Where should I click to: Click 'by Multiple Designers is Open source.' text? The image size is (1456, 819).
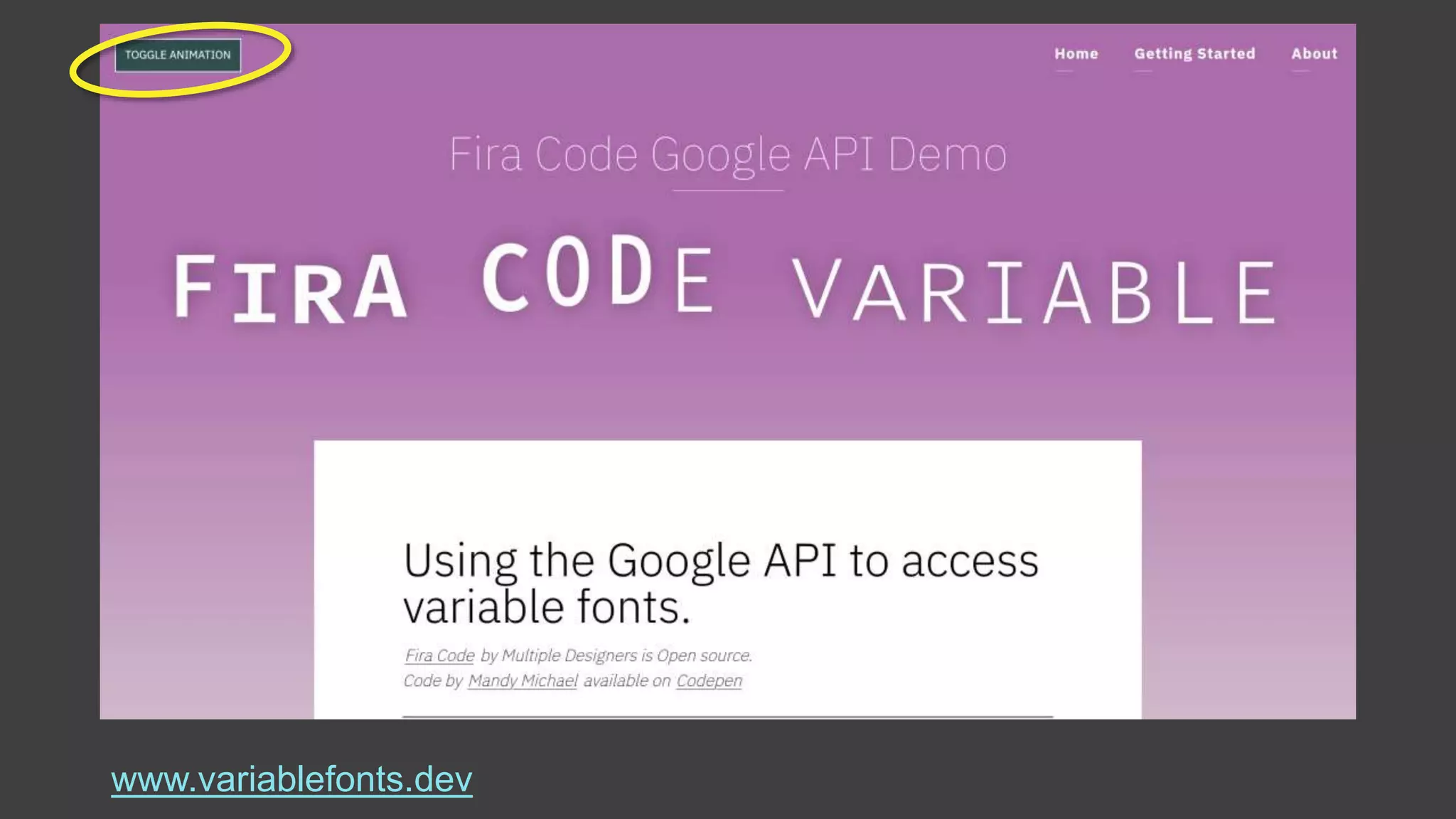616,655
